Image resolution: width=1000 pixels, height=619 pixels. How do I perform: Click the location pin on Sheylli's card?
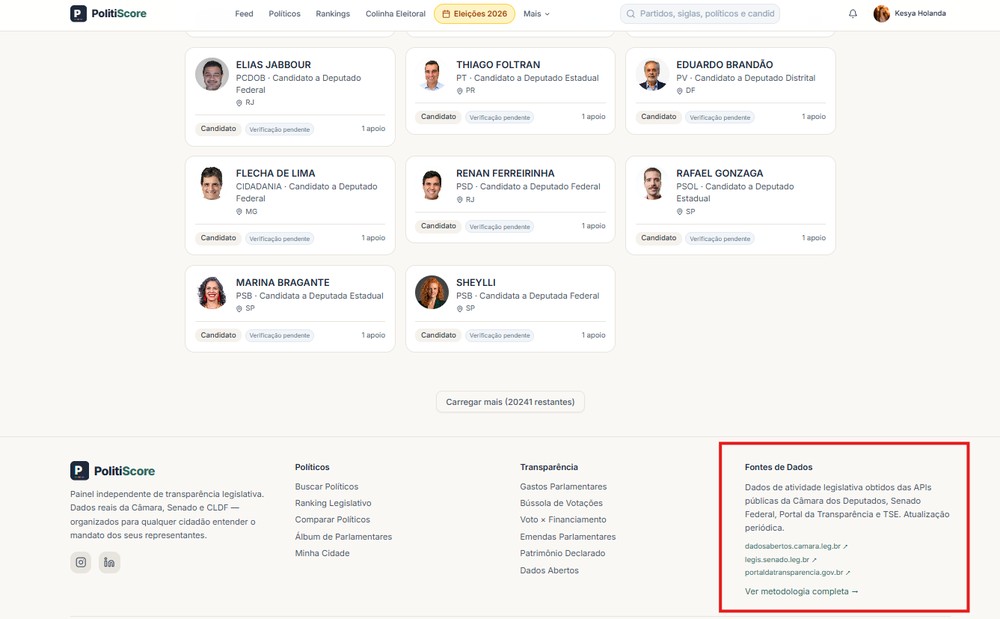[459, 309]
